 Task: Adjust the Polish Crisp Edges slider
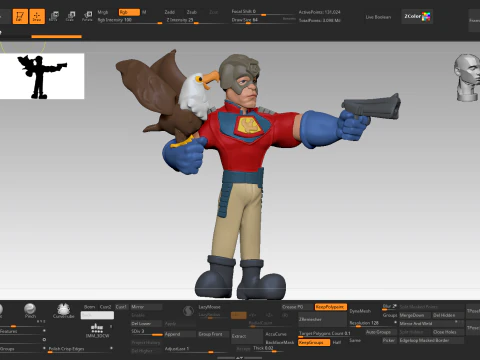[x=80, y=349]
